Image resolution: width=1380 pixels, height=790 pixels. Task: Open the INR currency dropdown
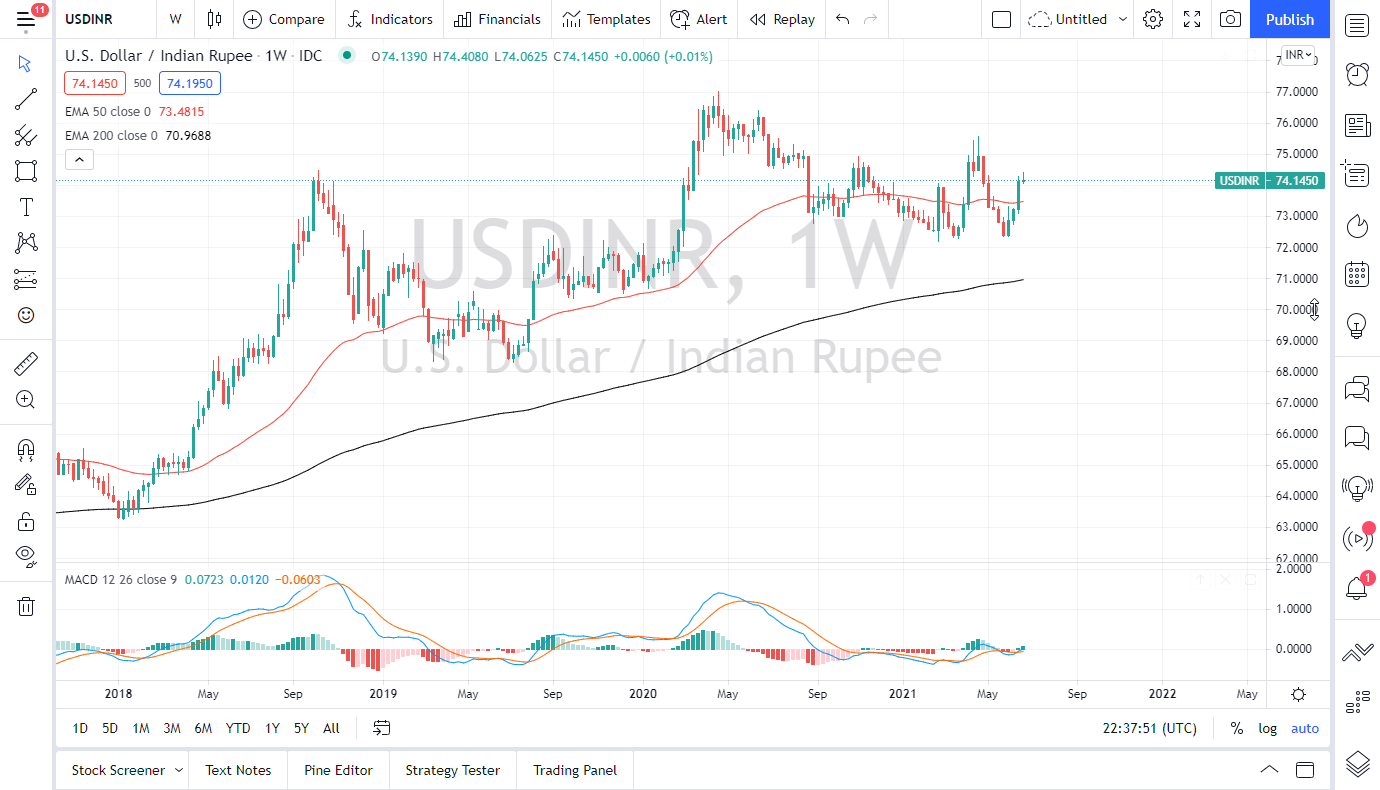pyautogui.click(x=1299, y=56)
